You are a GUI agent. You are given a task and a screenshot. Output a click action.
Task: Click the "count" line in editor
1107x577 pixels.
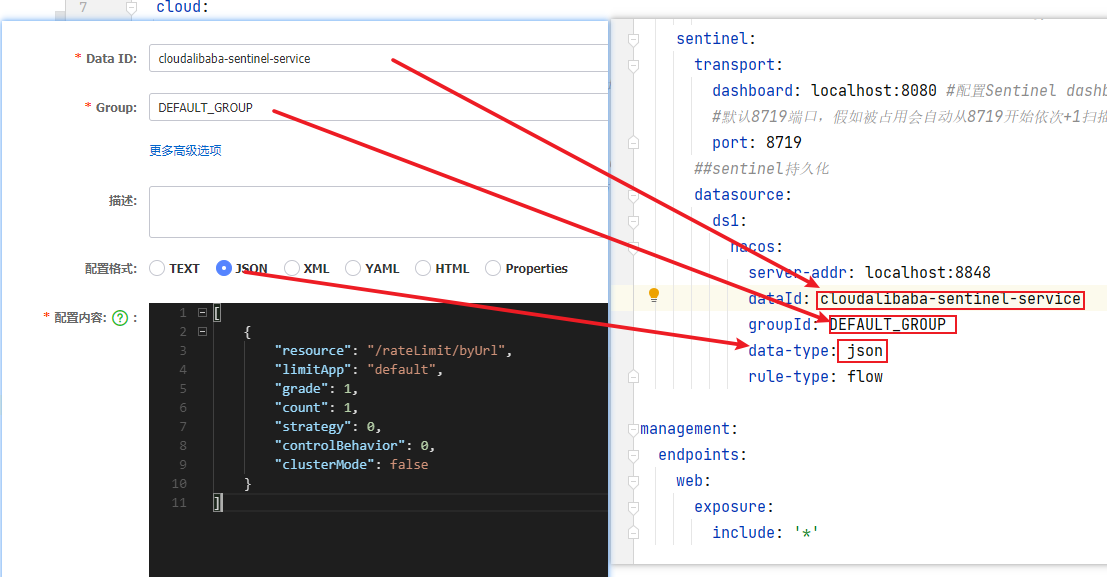tap(316, 408)
